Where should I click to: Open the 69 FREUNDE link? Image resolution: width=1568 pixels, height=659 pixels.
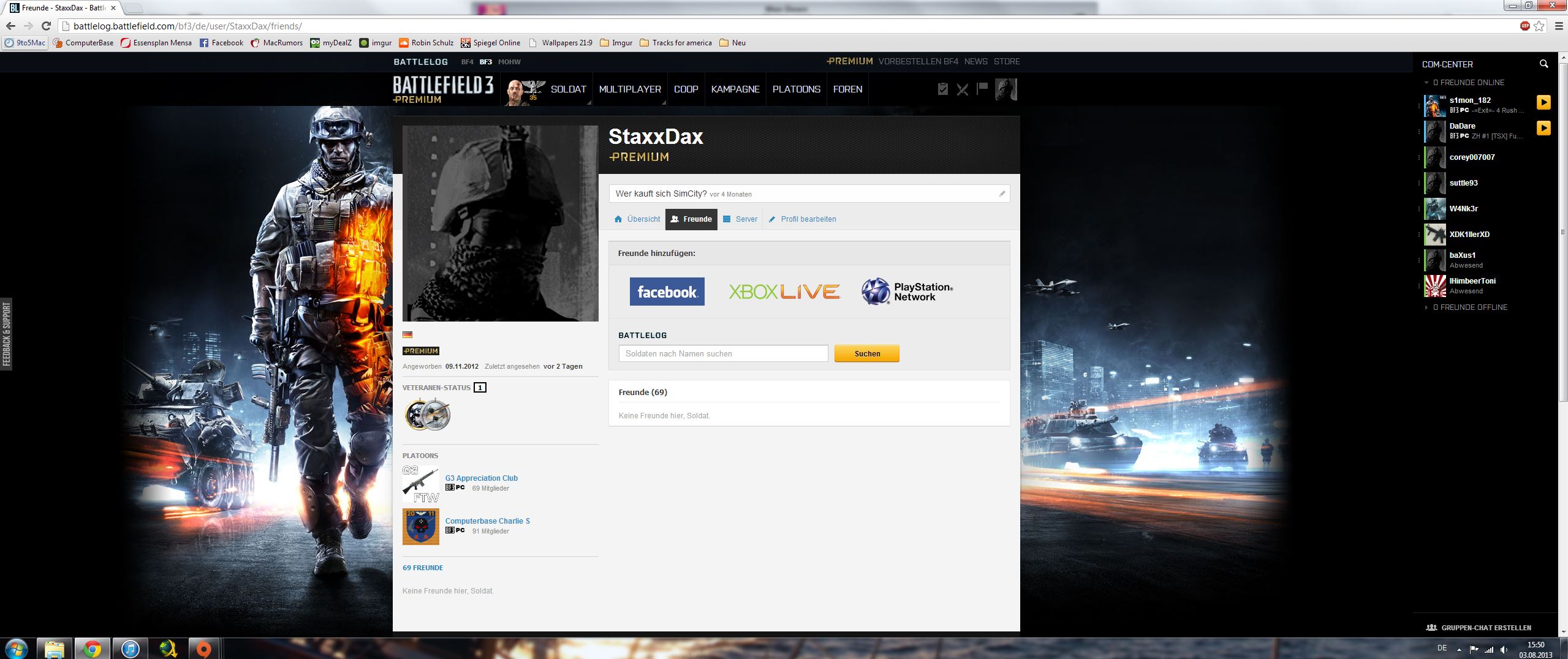tap(423, 568)
